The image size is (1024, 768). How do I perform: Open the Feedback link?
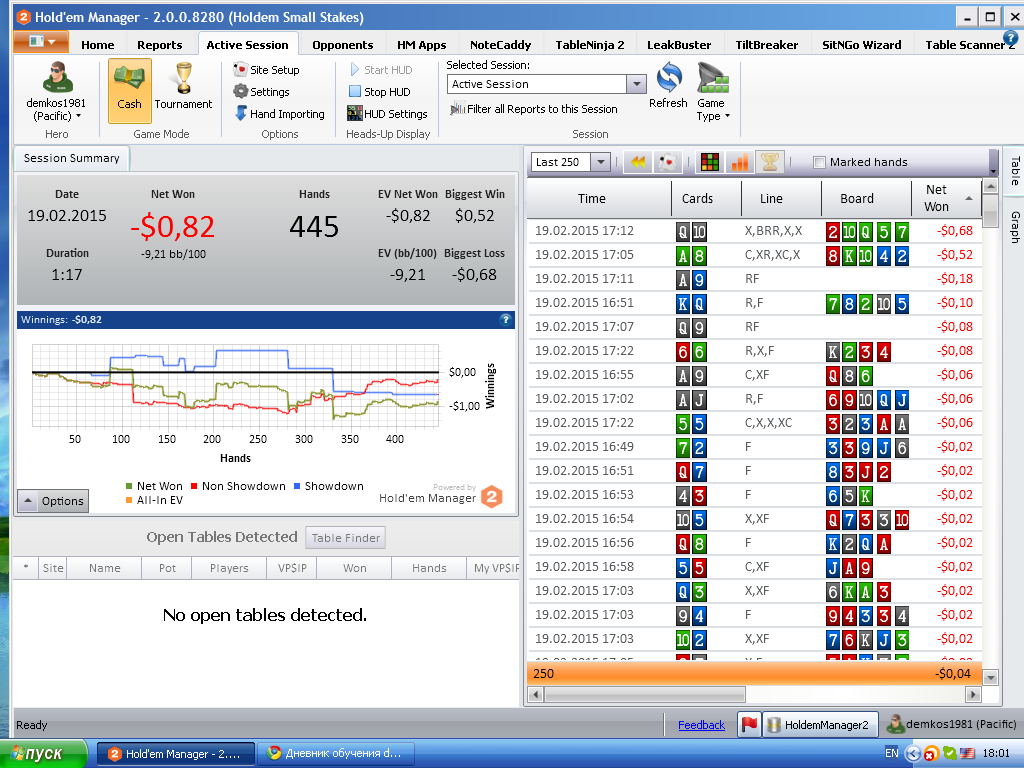coord(701,725)
